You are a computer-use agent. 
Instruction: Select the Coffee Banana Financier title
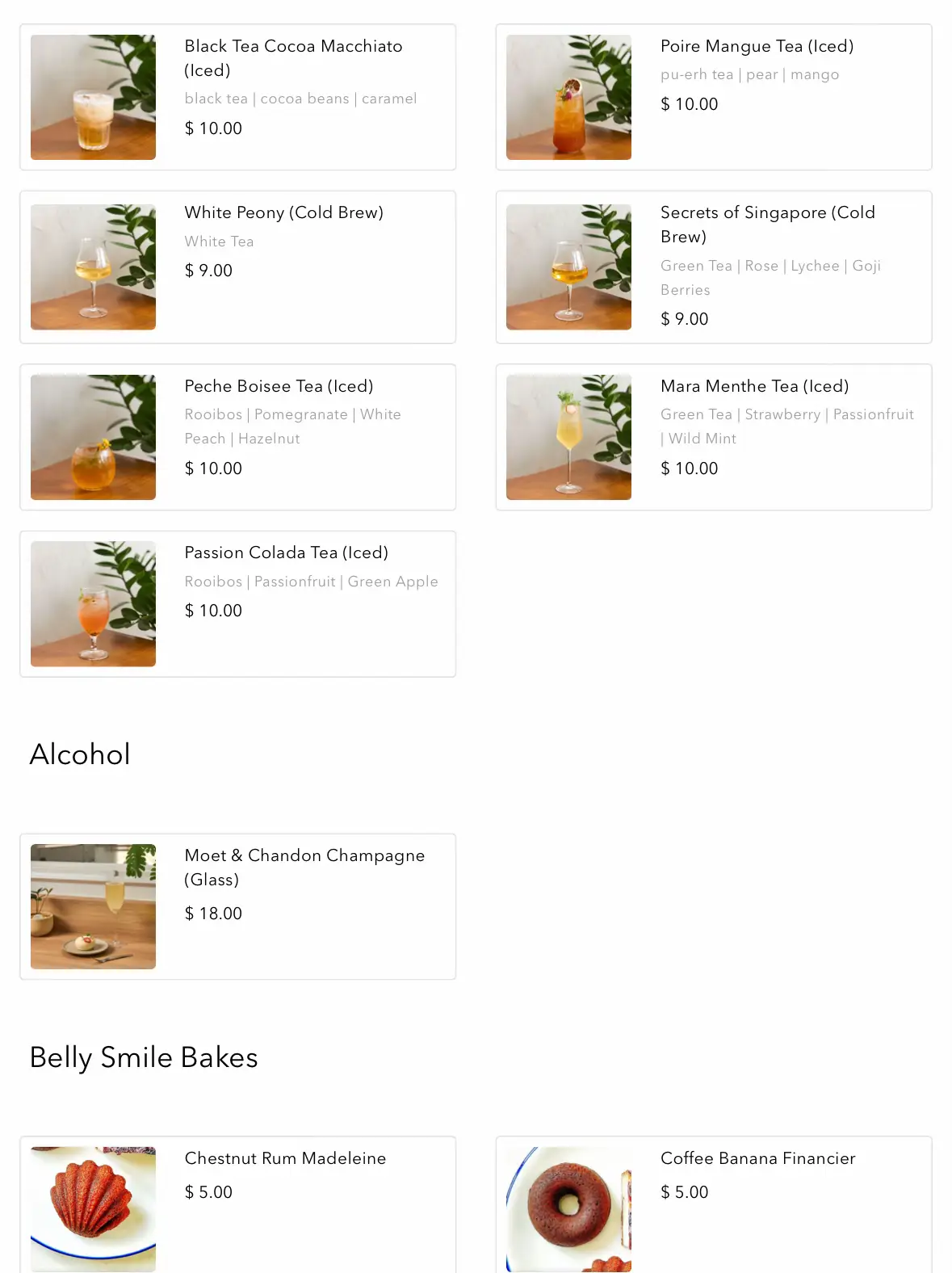point(757,1158)
